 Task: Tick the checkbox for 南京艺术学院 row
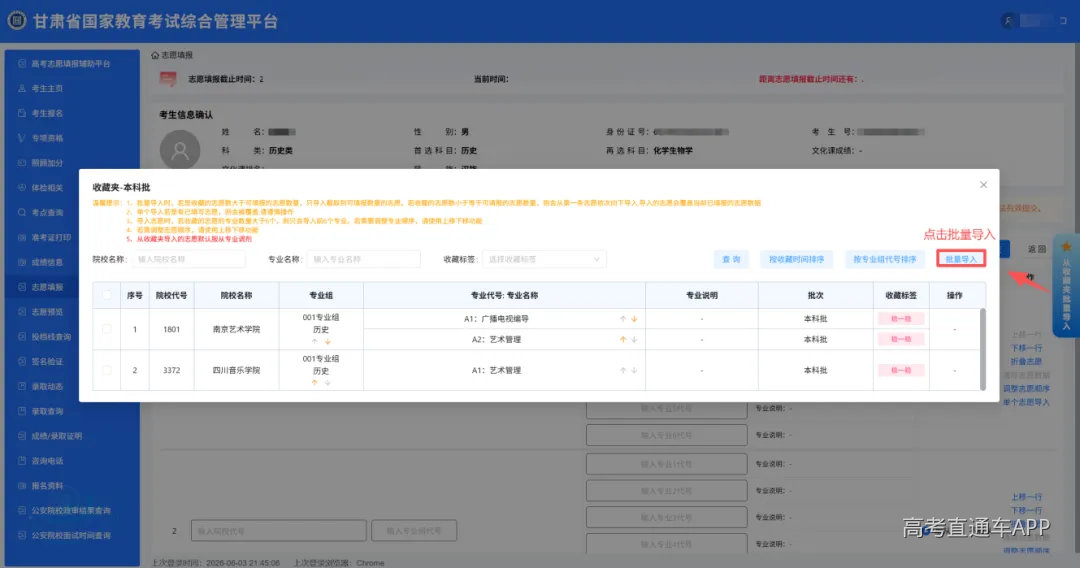(x=107, y=329)
